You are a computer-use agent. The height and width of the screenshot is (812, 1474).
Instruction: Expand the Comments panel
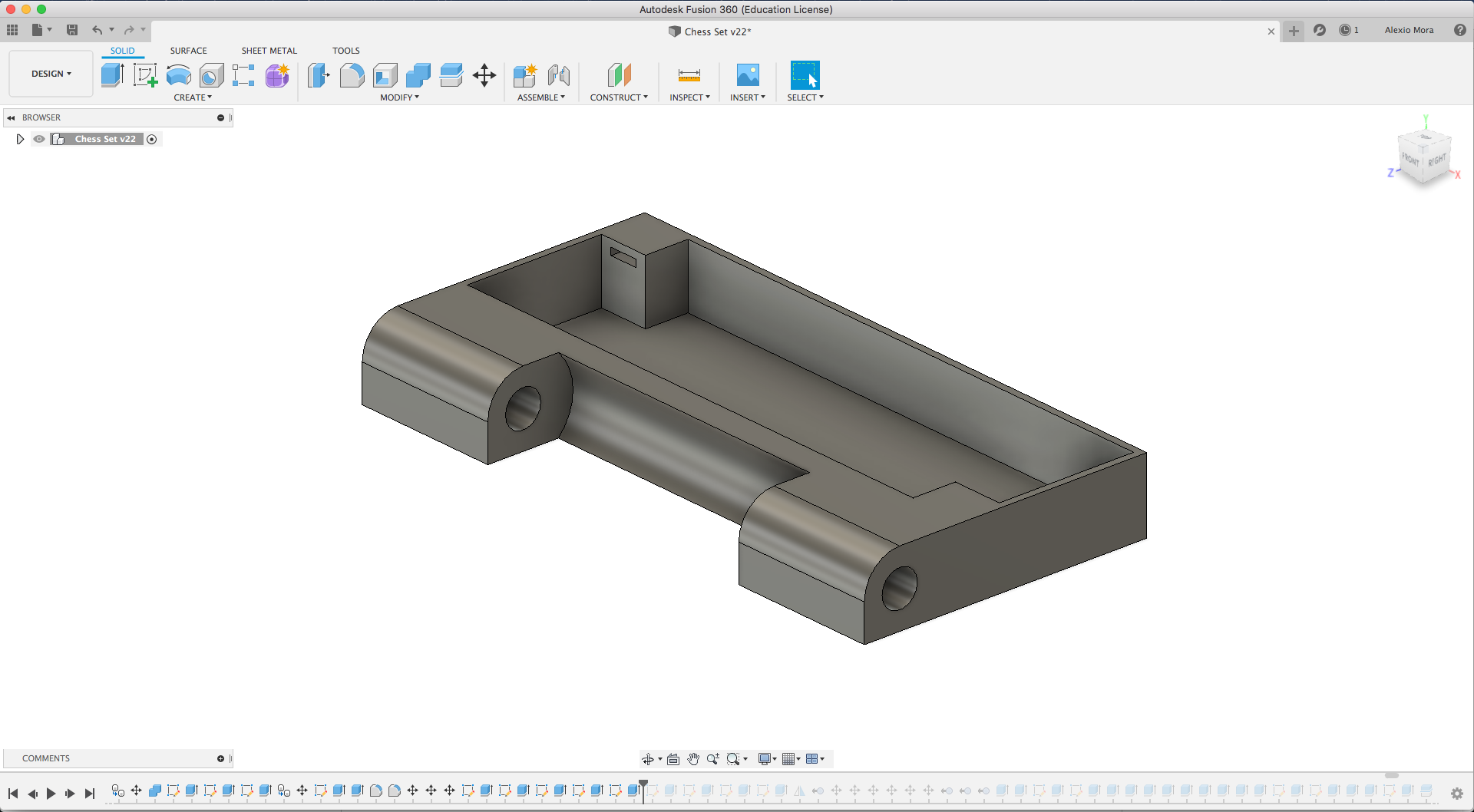point(220,758)
